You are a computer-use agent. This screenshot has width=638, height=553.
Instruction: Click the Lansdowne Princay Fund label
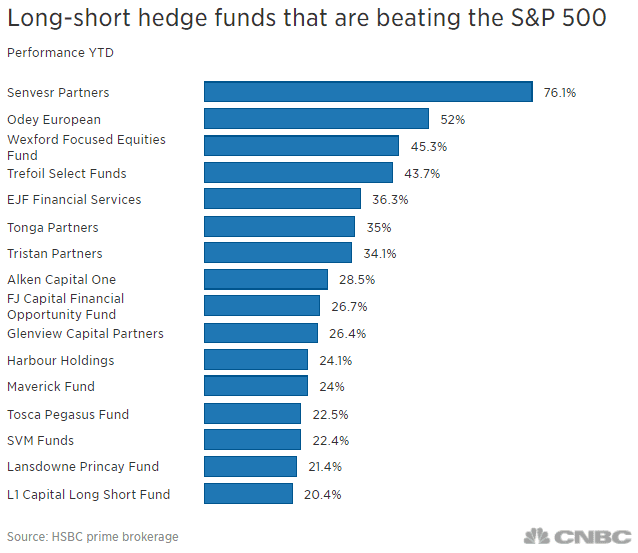click(x=83, y=467)
